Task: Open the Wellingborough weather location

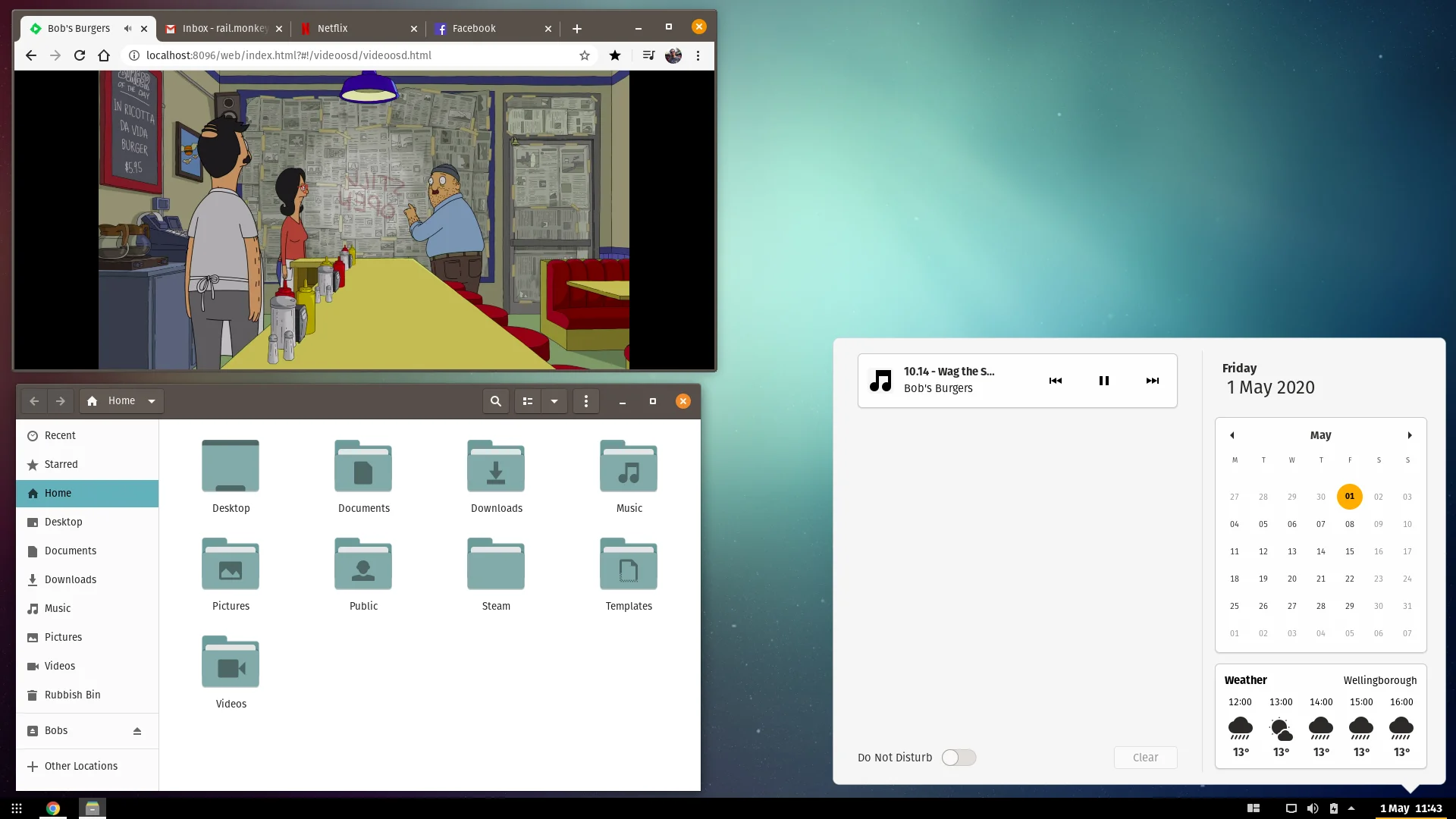Action: pos(1380,680)
